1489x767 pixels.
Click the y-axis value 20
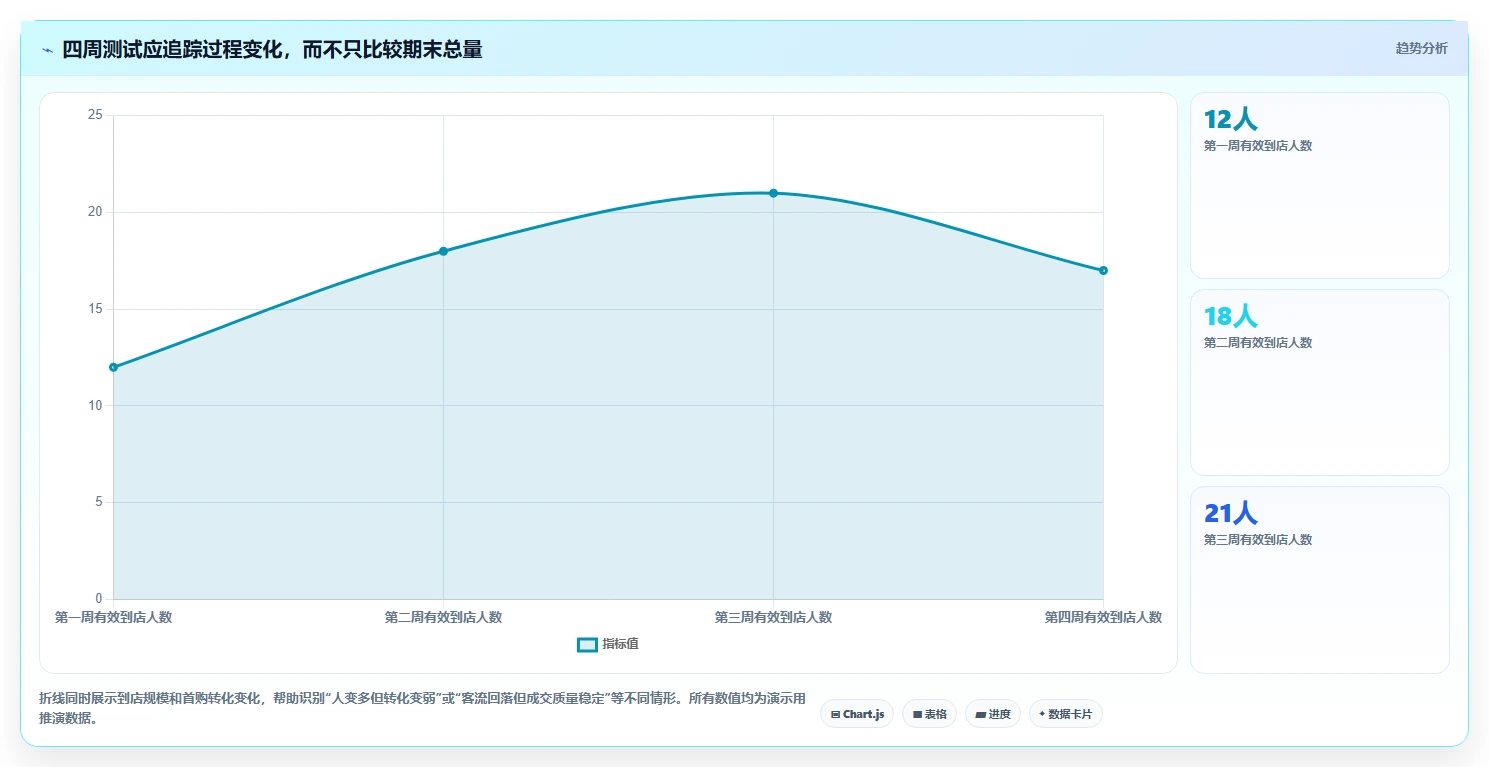click(96, 212)
